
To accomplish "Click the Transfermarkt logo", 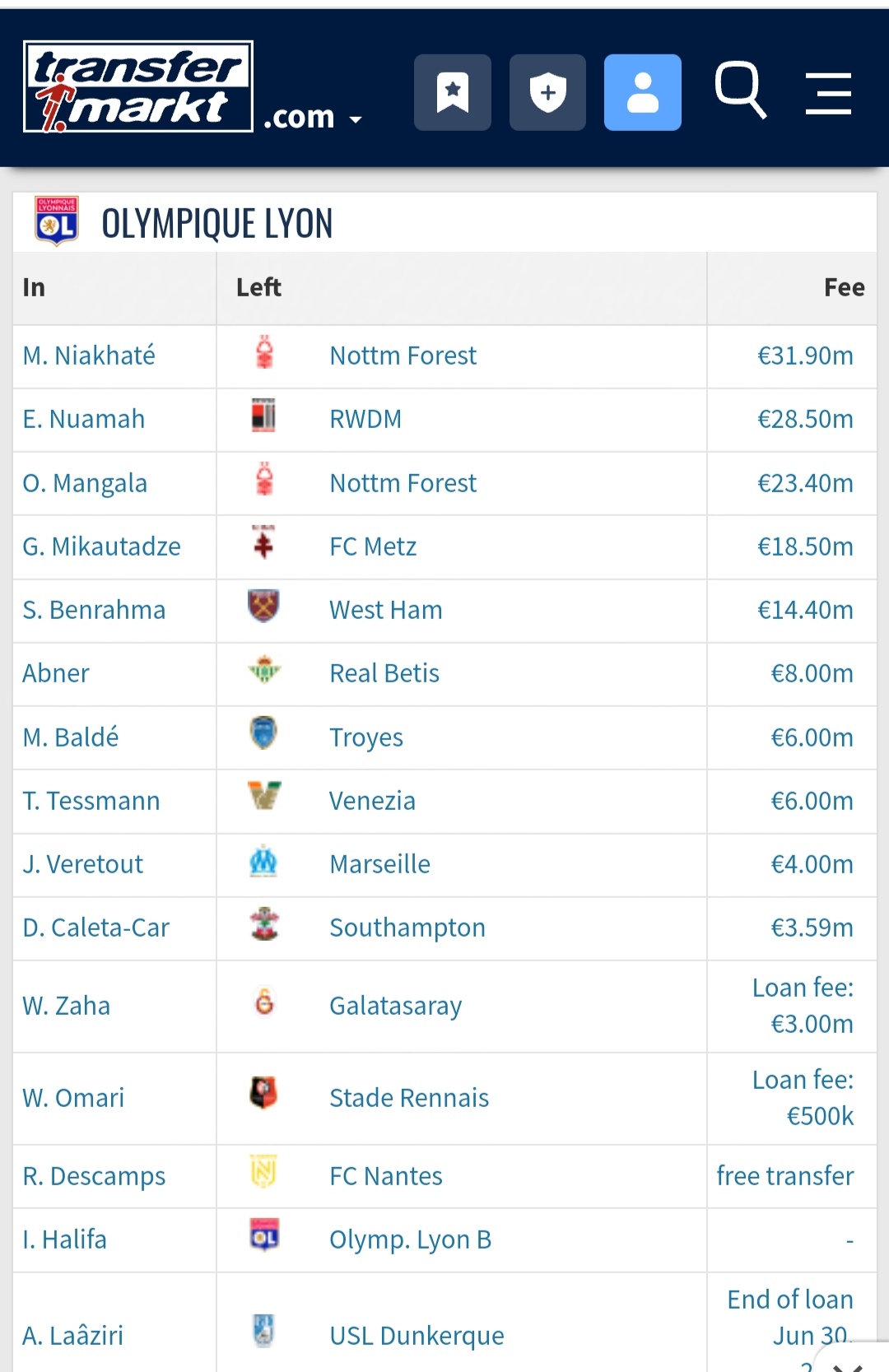I will (138, 86).
